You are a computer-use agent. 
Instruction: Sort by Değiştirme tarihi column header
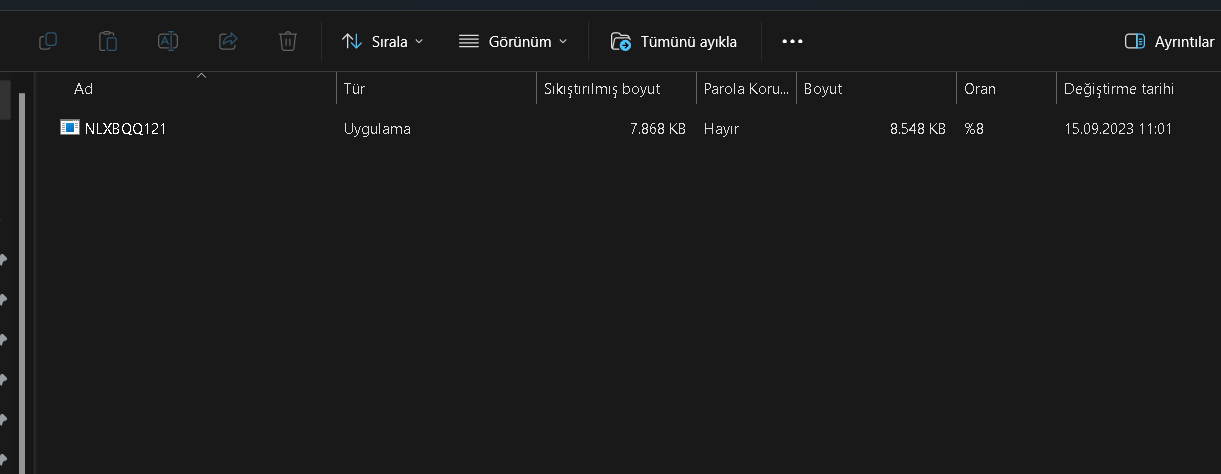(1119, 89)
